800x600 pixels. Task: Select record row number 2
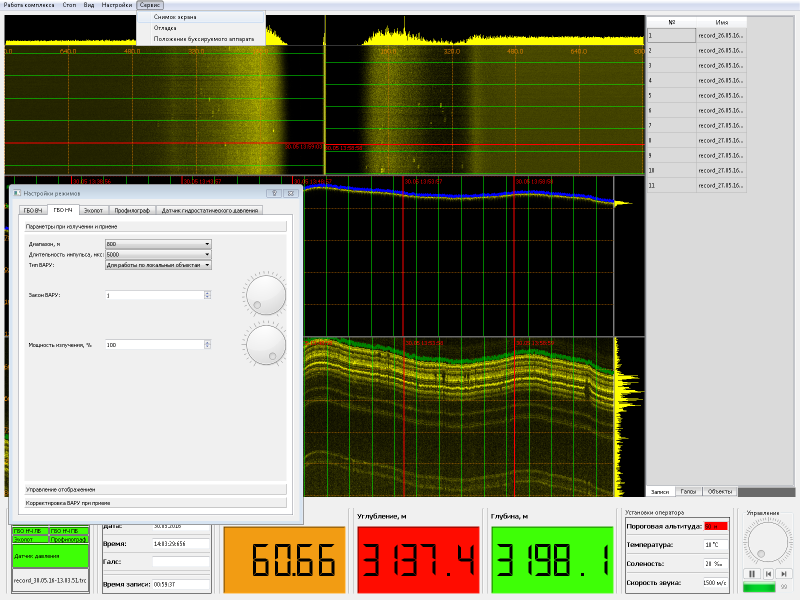[697, 51]
